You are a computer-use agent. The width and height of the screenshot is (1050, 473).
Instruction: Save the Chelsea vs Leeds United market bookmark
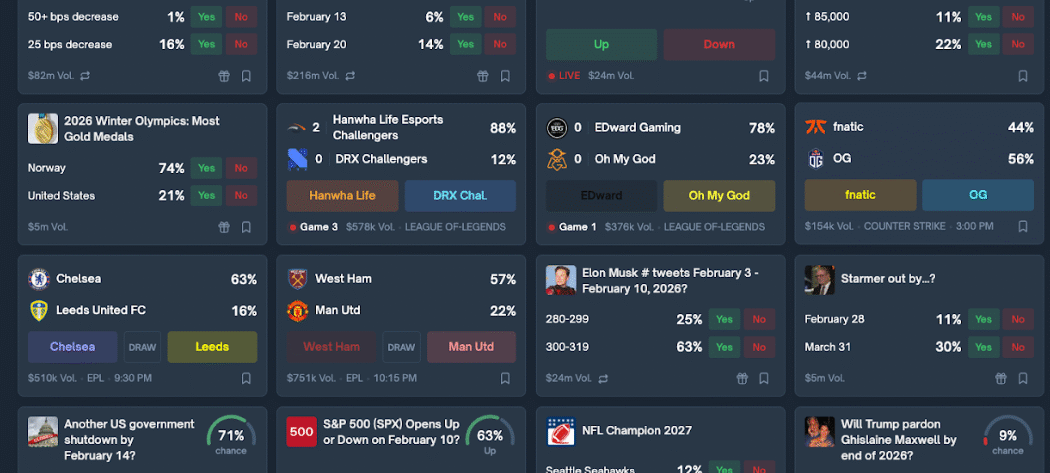point(246,379)
